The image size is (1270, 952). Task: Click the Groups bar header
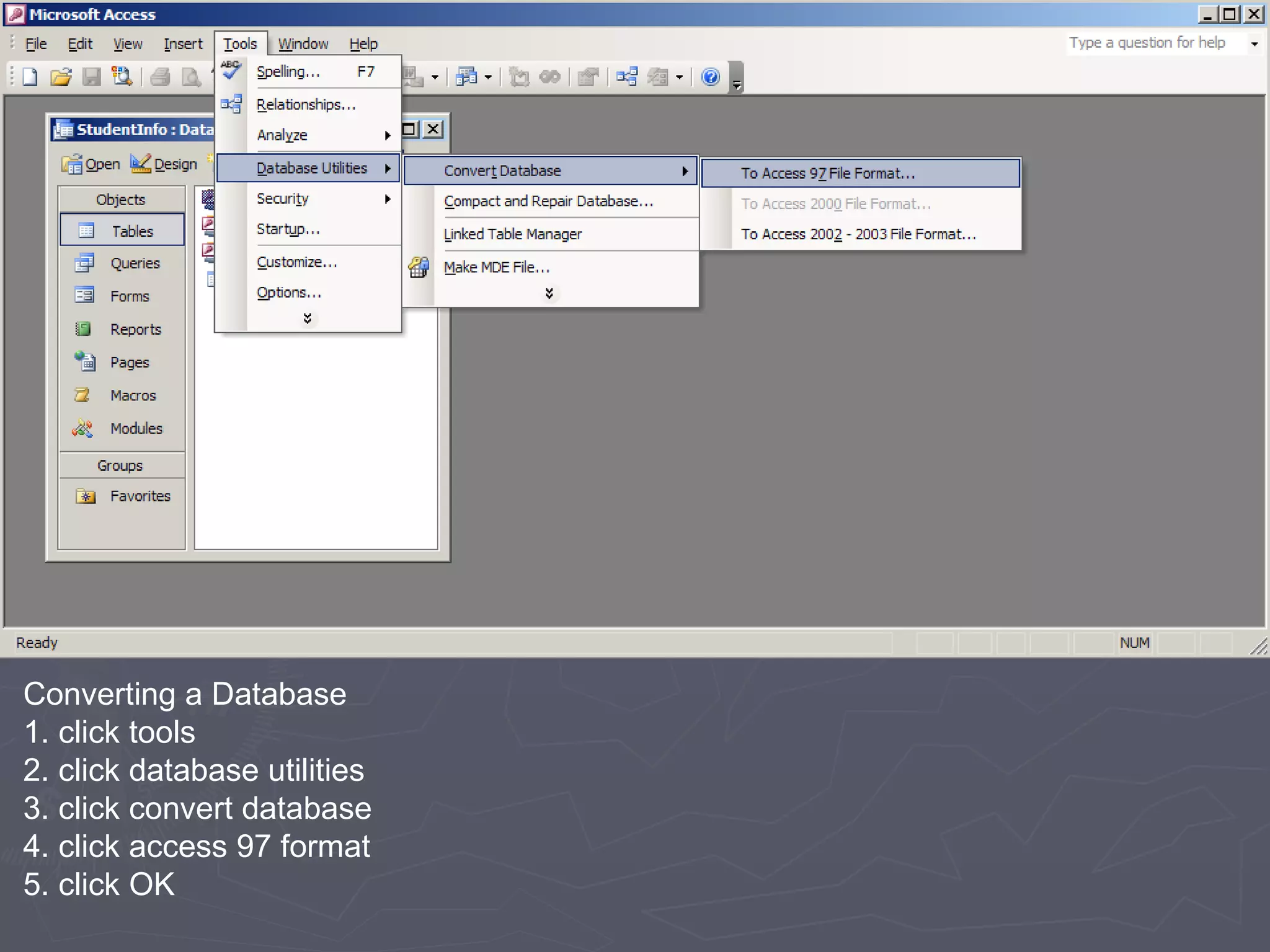122,465
